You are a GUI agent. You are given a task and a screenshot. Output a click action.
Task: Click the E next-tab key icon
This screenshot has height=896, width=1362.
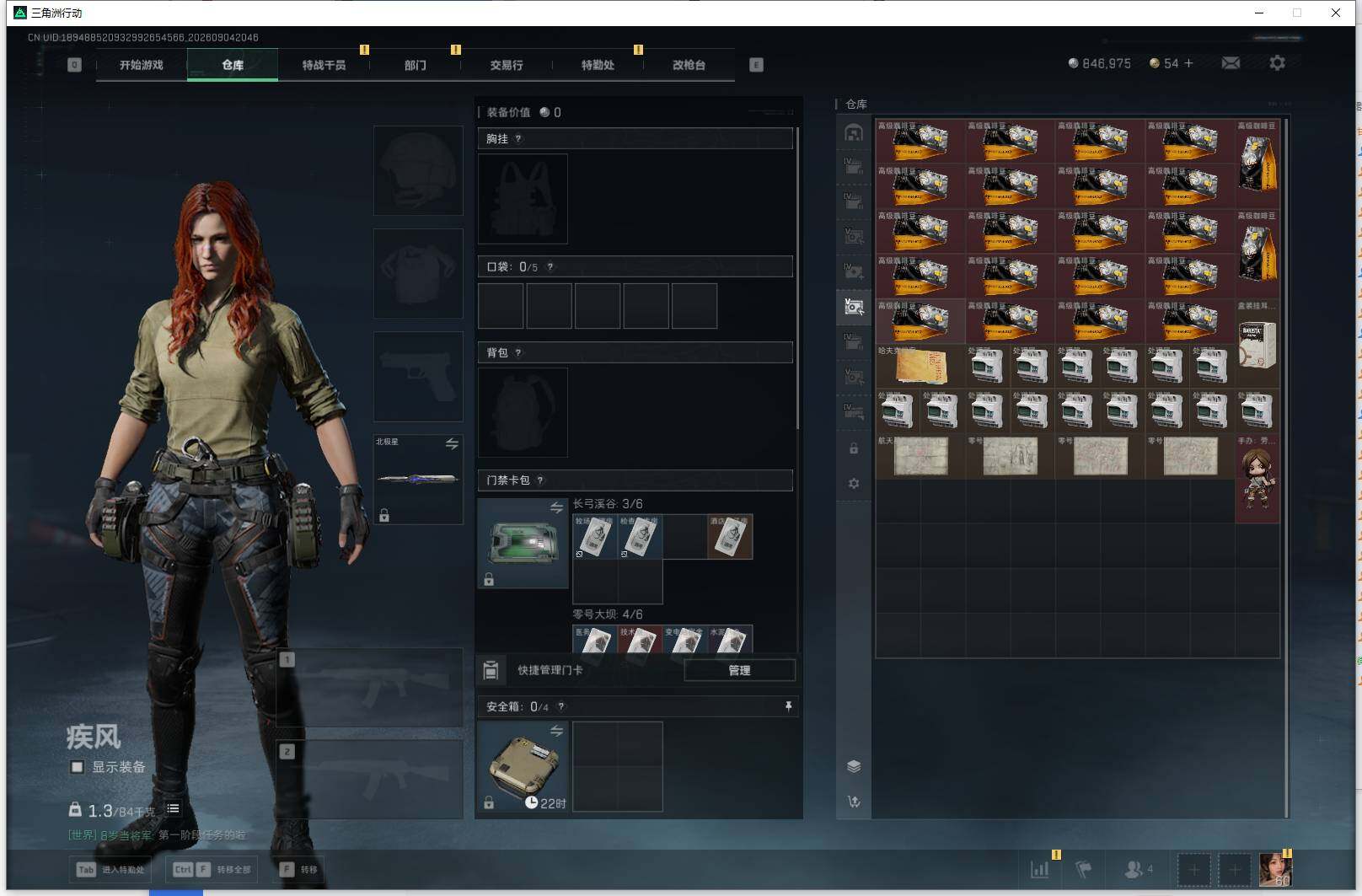pyautogui.click(x=756, y=65)
